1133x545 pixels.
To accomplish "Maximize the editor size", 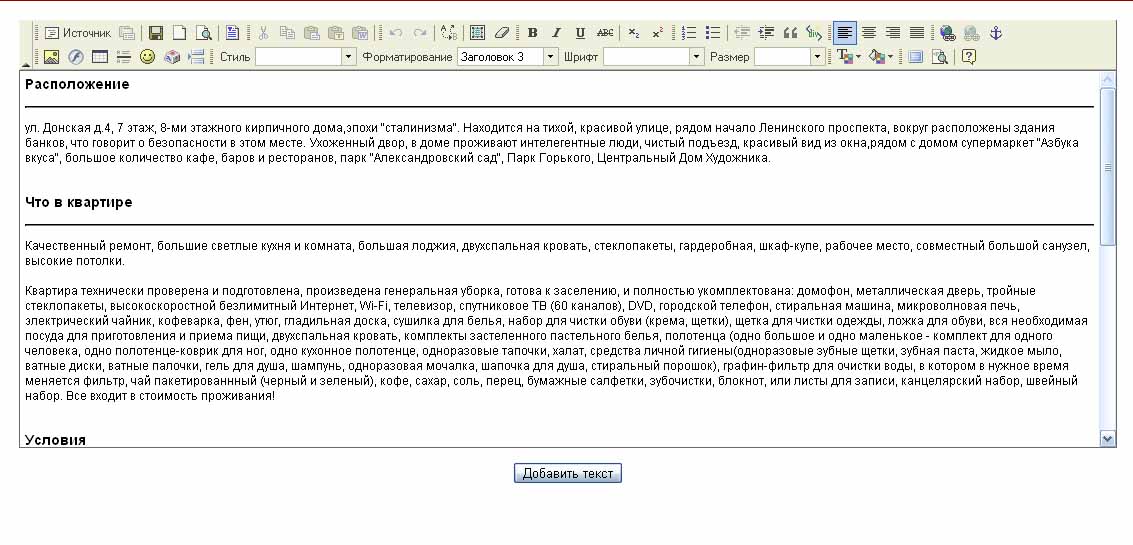I will click(916, 57).
